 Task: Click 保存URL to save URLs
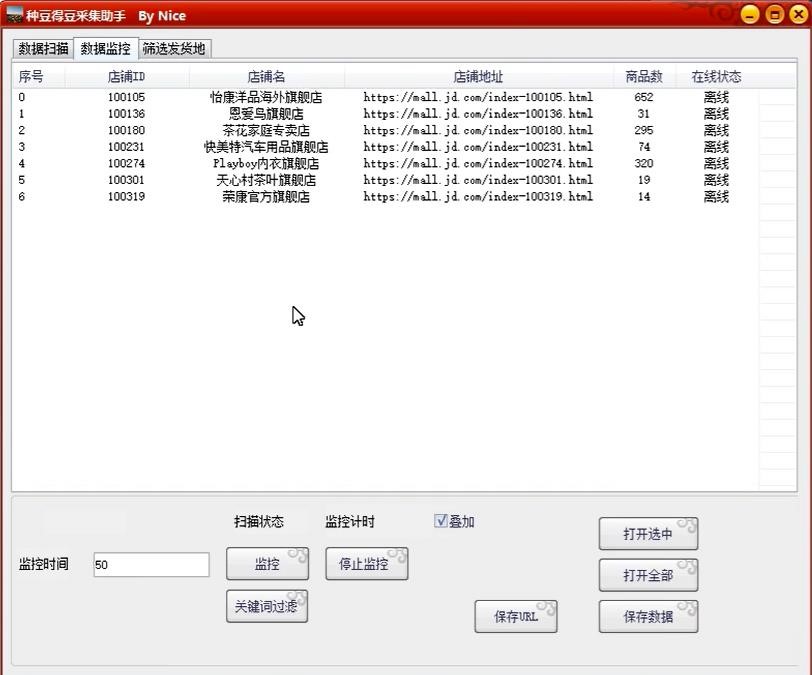[x=515, y=616]
